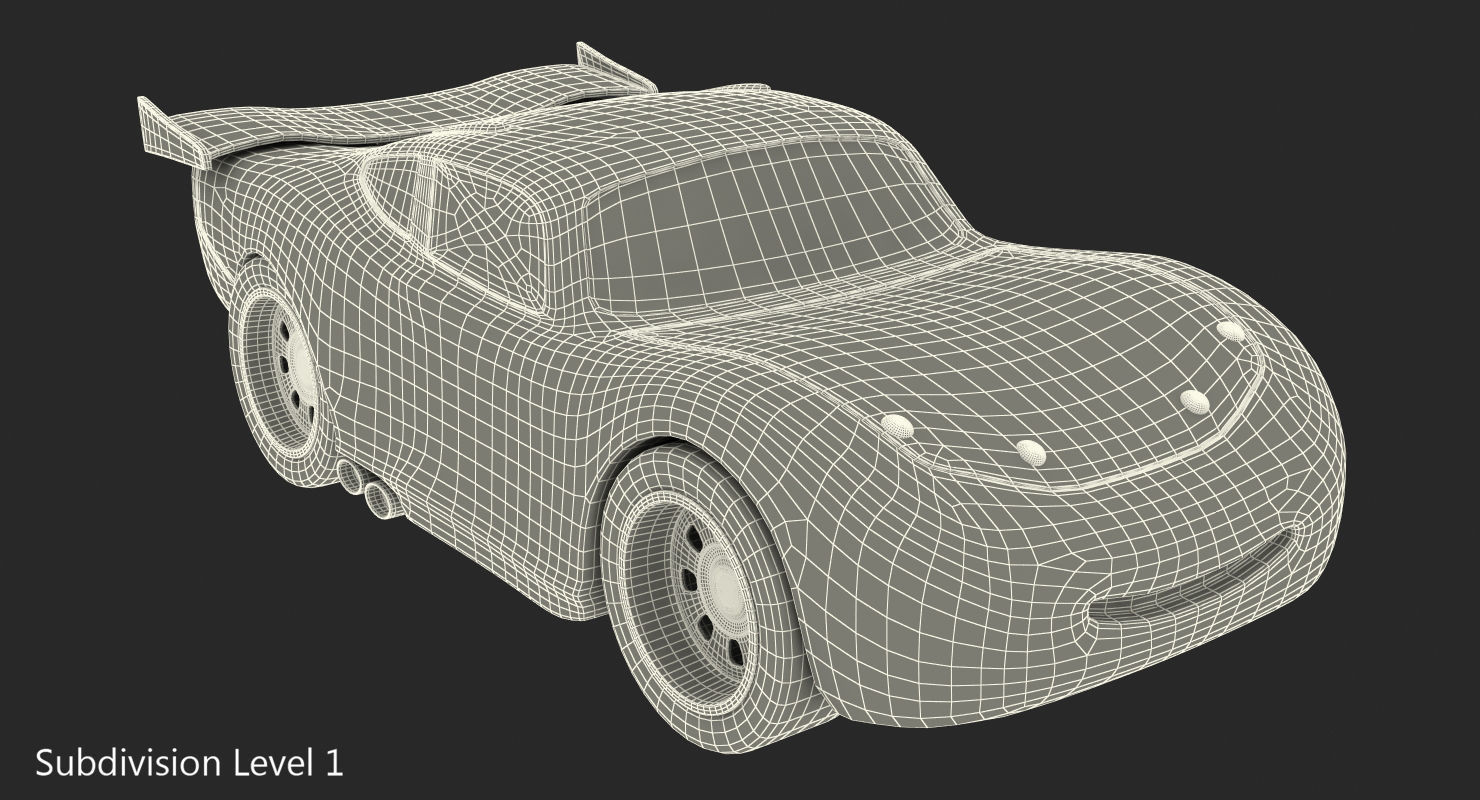Screen dimensions: 1480x800
Task: Click the side exhaust pipes
Action: click(x=368, y=487)
